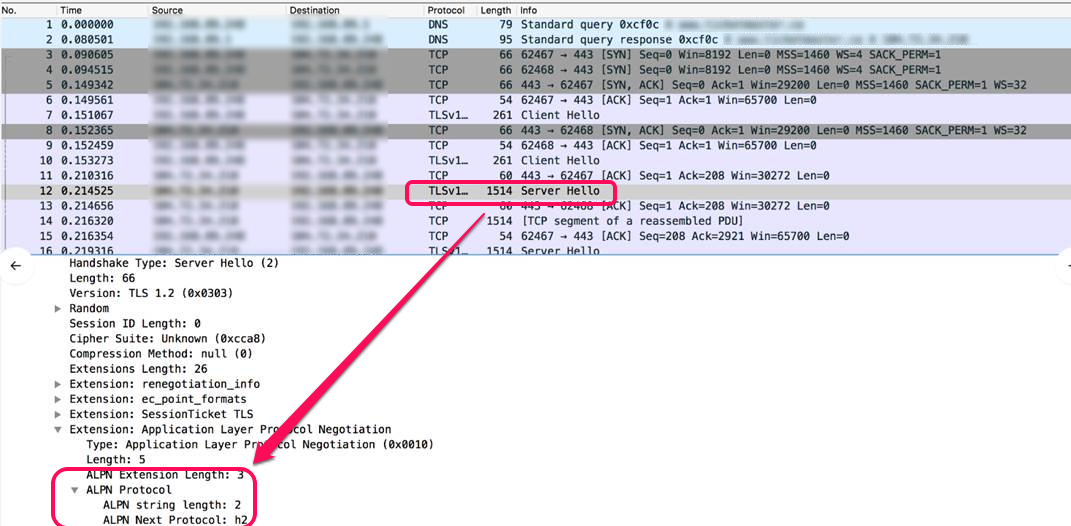The width and height of the screenshot is (1071, 526).
Task: Select packet 1 DNS Standard query row
Action: (x=560, y=24)
